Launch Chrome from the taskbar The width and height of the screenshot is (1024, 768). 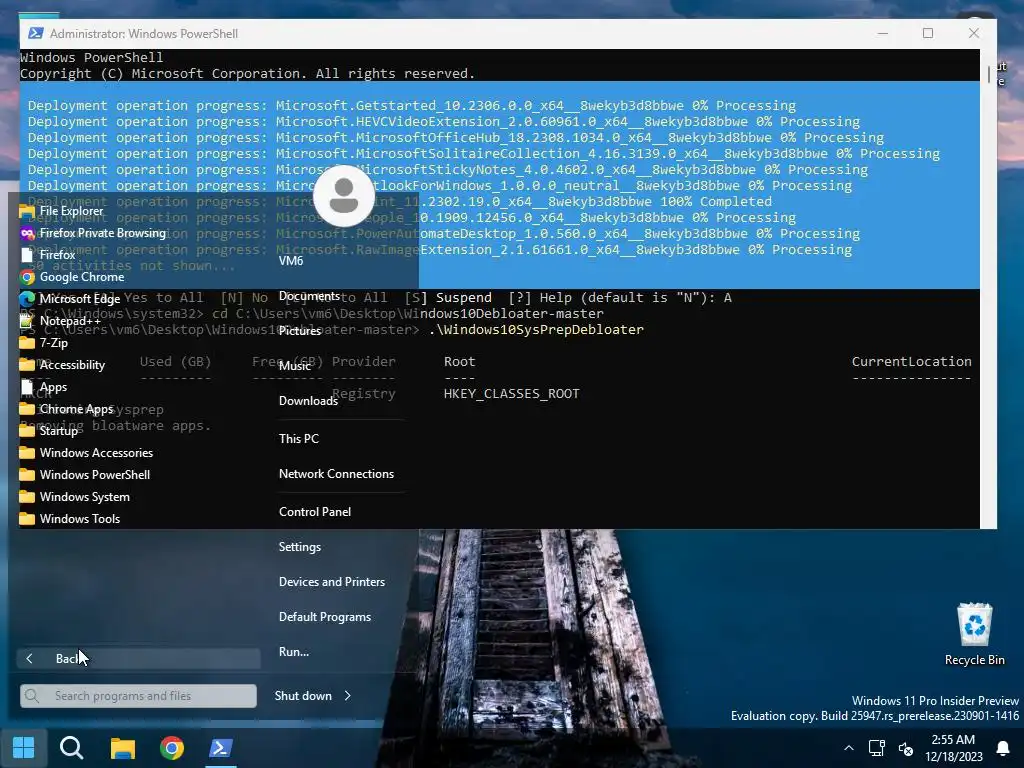172,748
